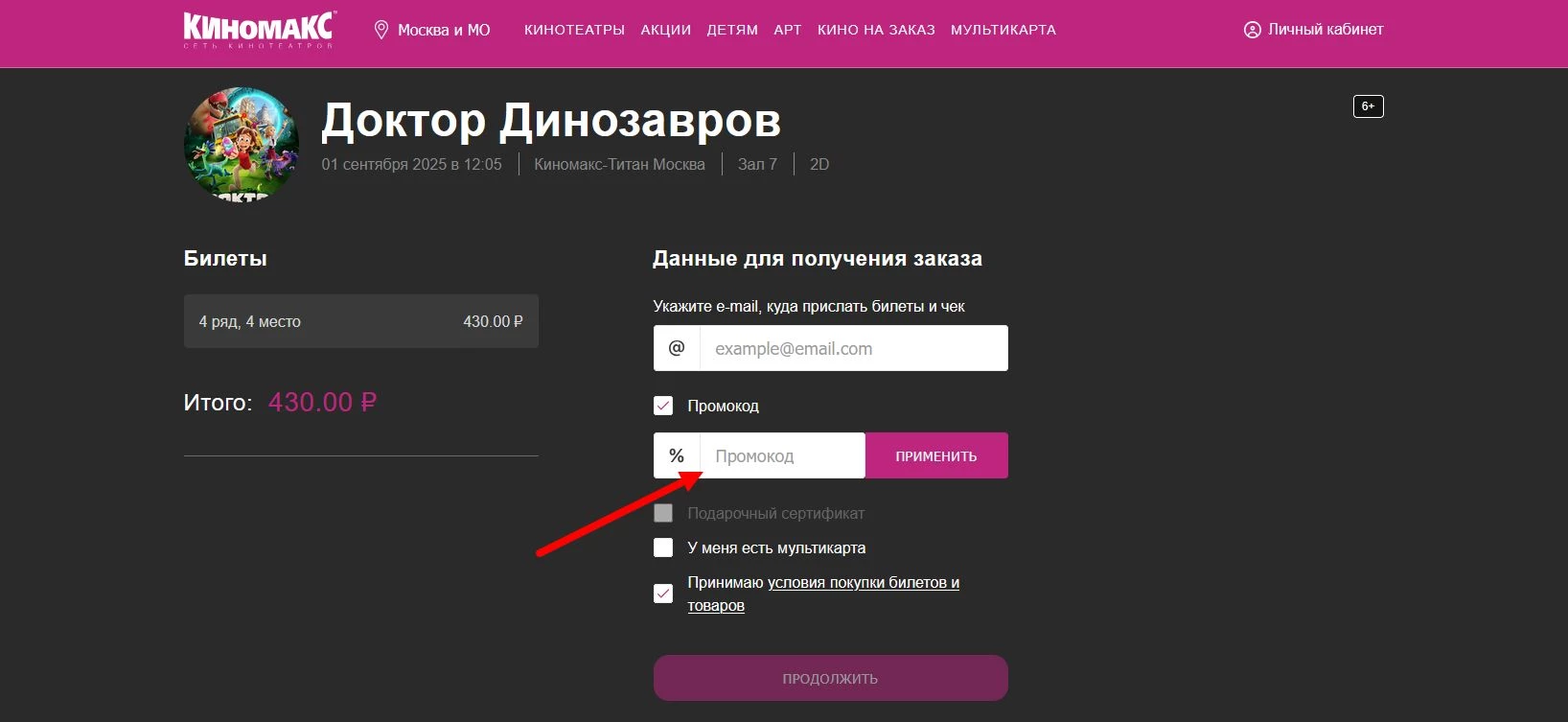The image size is (1568, 722).
Task: Click the percent icon beside promo field
Action: pos(677,455)
